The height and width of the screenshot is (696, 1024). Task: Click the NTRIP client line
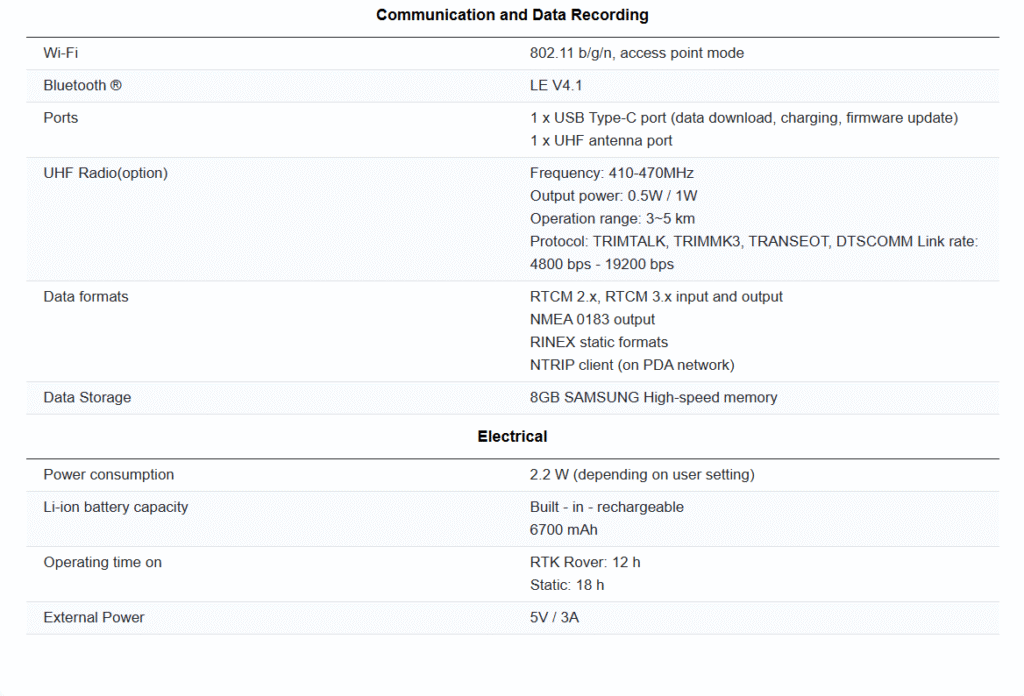tap(632, 365)
